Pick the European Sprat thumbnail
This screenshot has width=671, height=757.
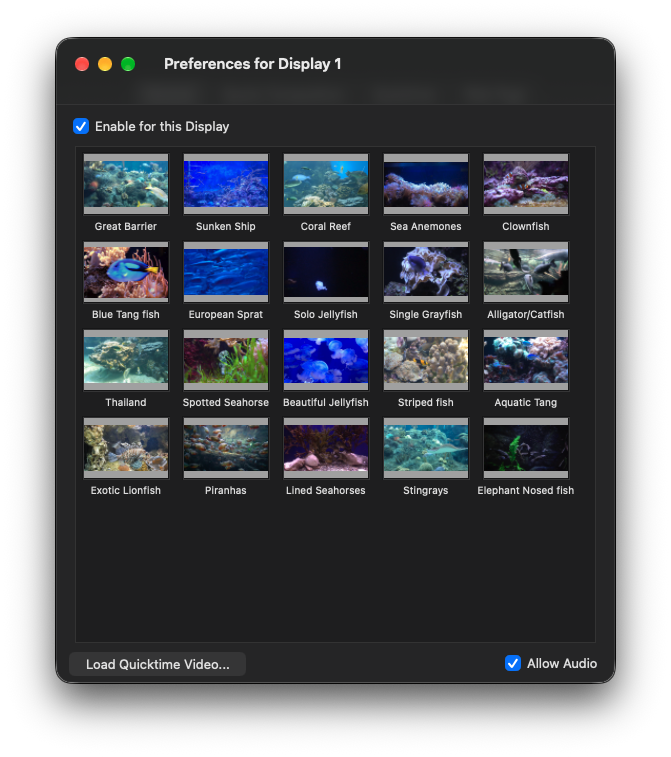(226, 272)
